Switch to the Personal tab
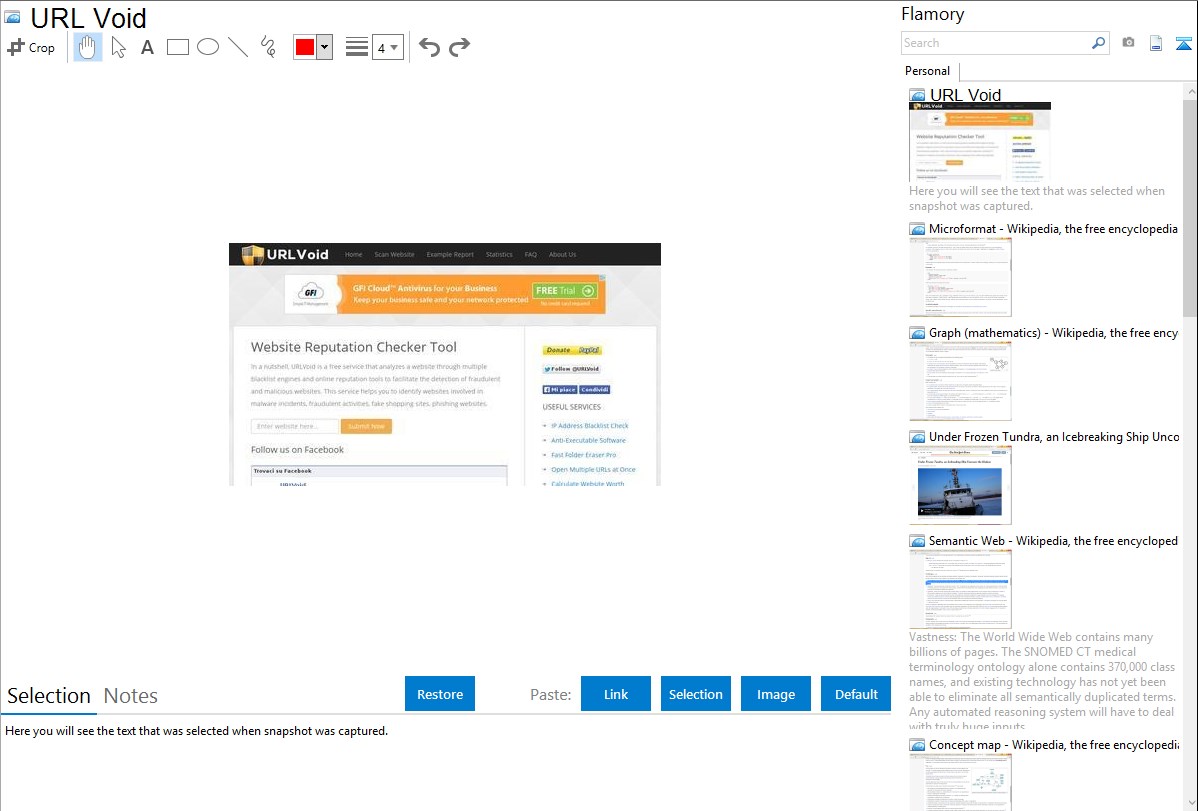 coord(928,71)
